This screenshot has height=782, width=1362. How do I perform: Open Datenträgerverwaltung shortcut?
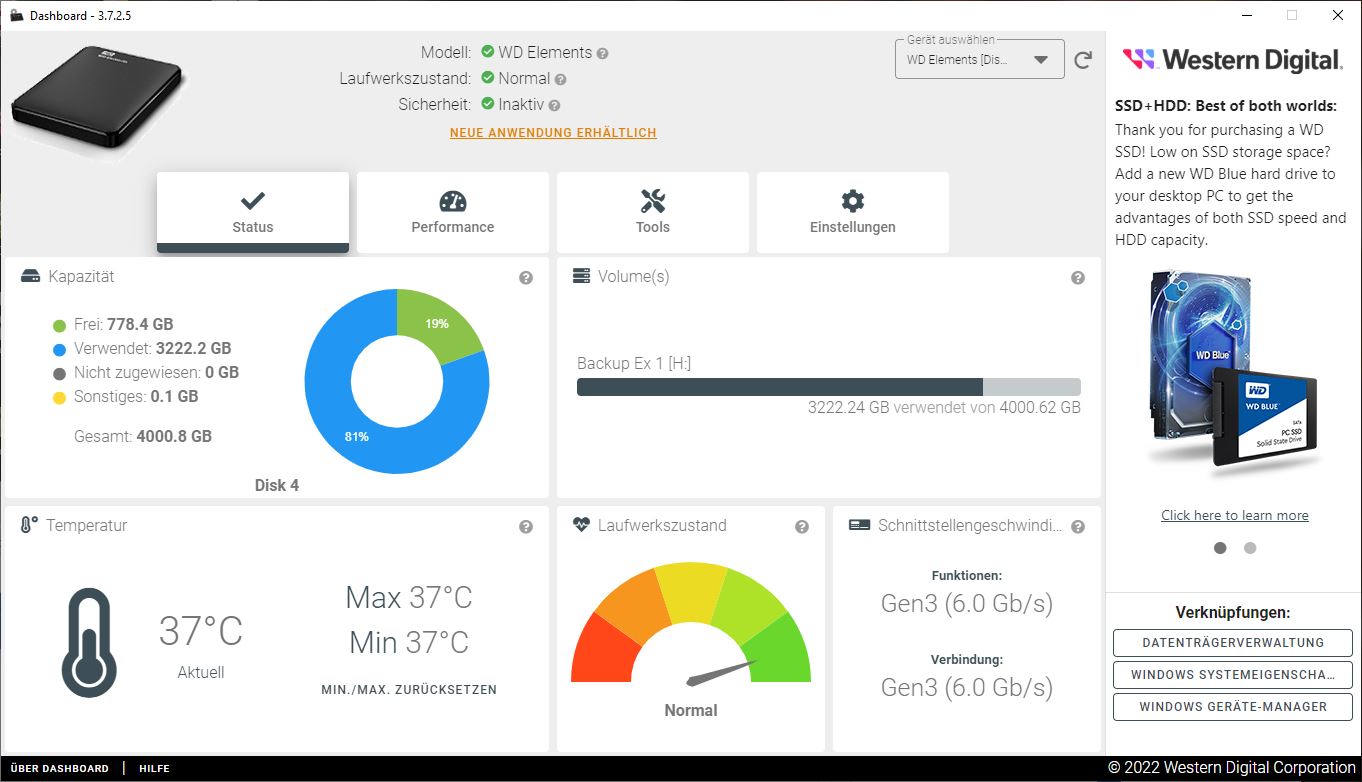(x=1233, y=643)
